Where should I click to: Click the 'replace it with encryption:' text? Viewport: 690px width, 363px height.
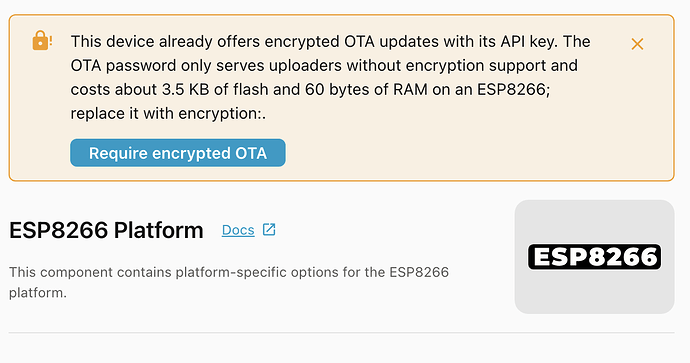[168, 114]
